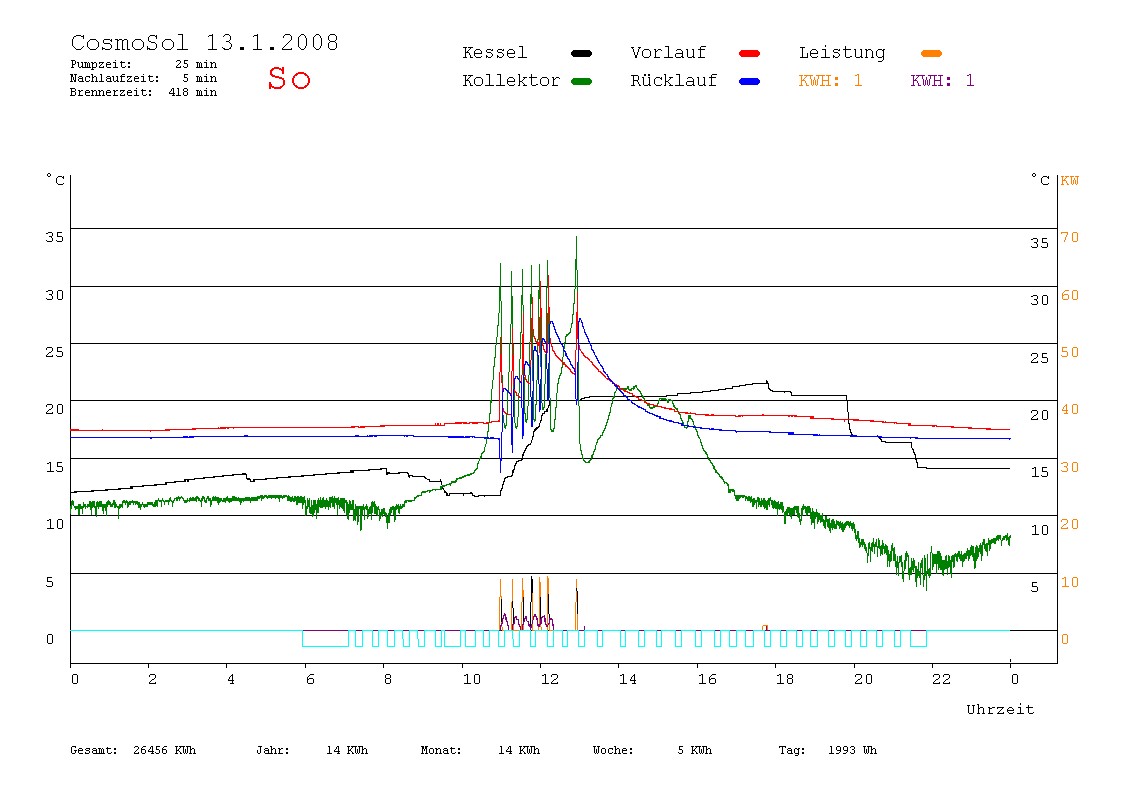Screen dimensions: 1148x812
Task: Click the "Leistung" legend label
Action: coord(842,53)
